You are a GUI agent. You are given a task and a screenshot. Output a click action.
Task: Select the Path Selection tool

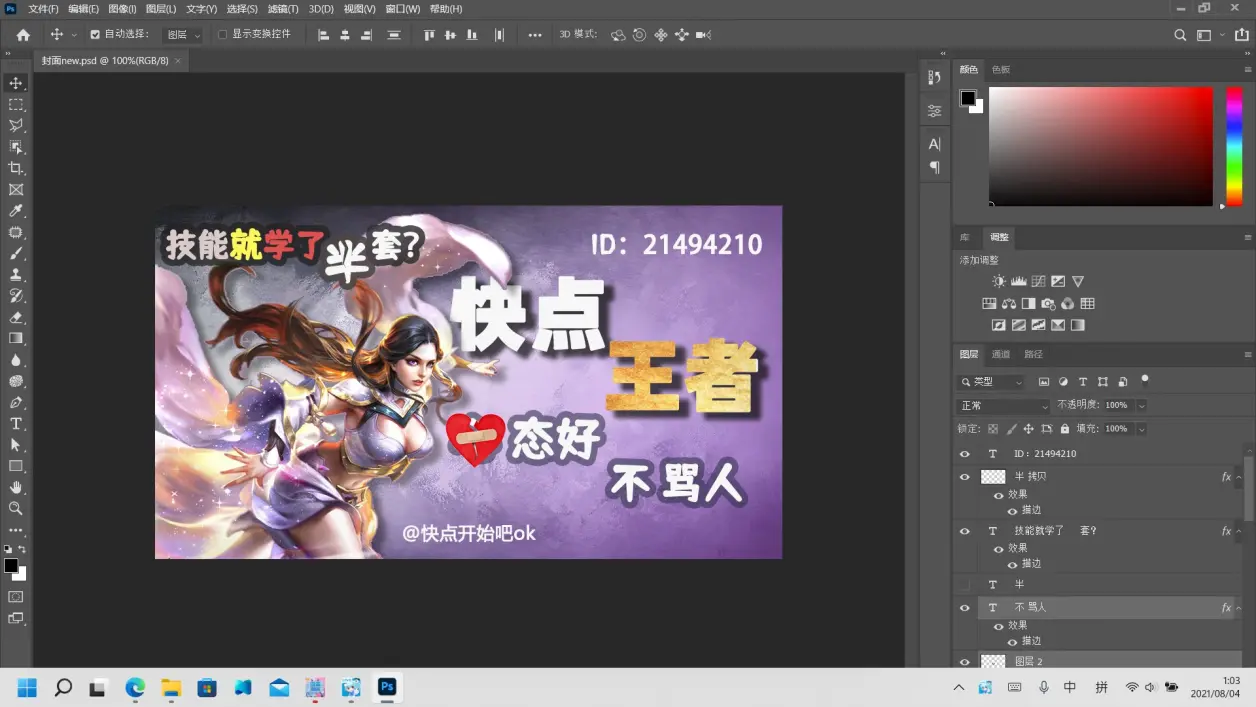(16, 445)
